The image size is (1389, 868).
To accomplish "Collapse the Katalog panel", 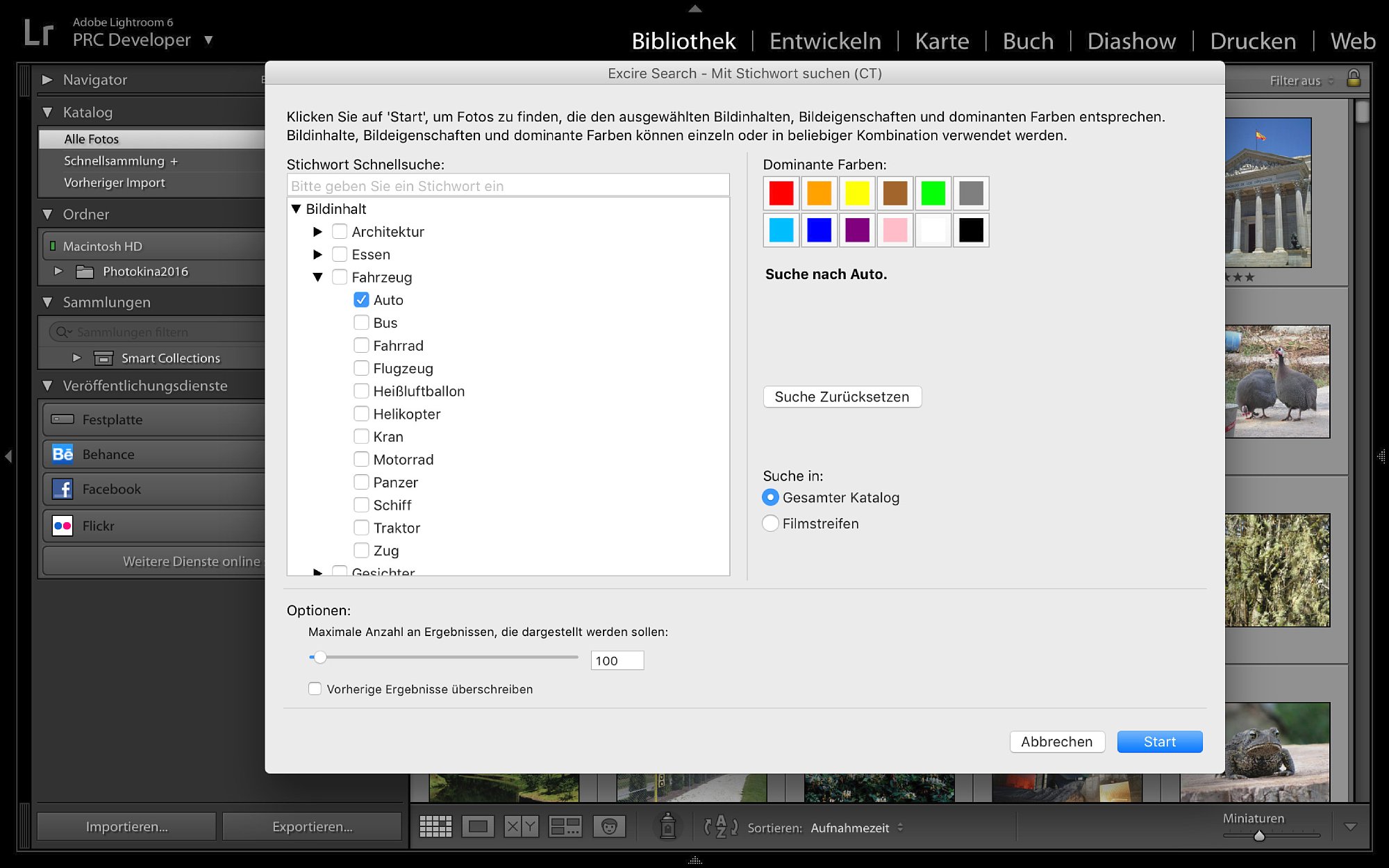I will click(x=47, y=112).
